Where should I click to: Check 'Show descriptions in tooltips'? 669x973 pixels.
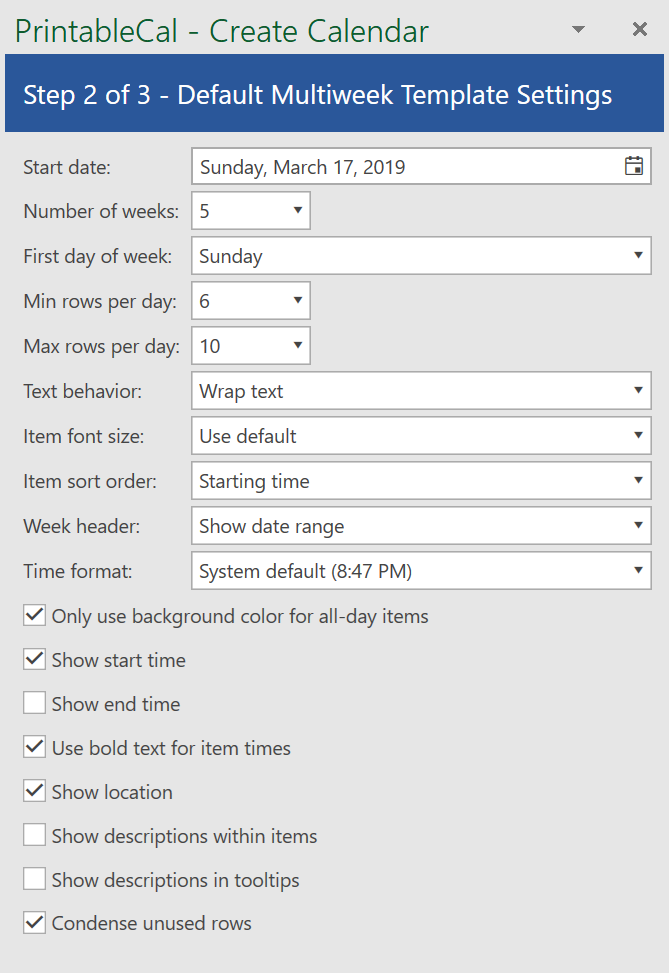[34, 879]
